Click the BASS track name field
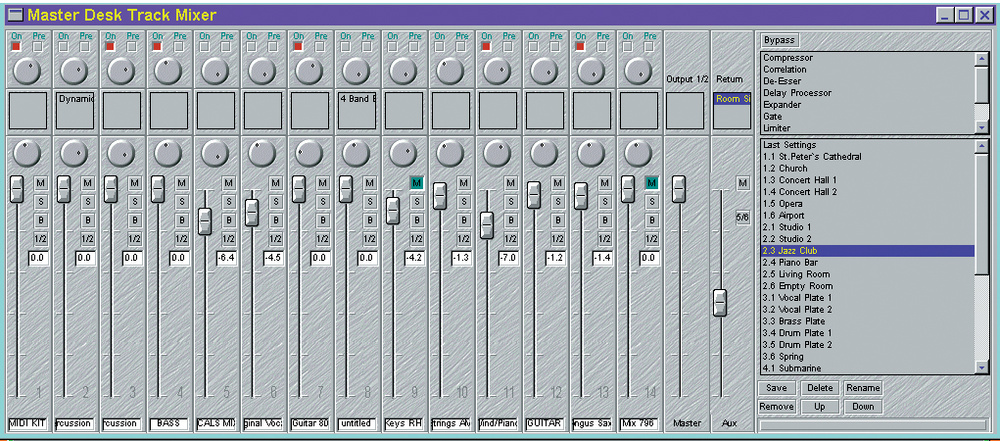 point(169,423)
